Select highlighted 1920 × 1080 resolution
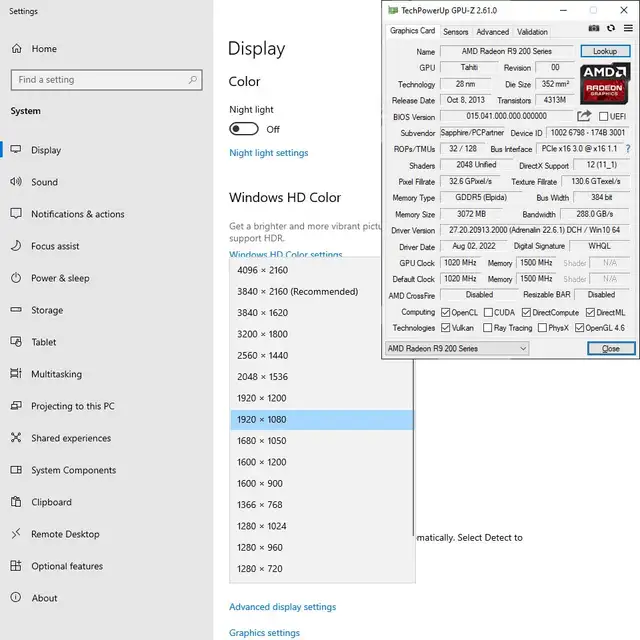 point(322,420)
